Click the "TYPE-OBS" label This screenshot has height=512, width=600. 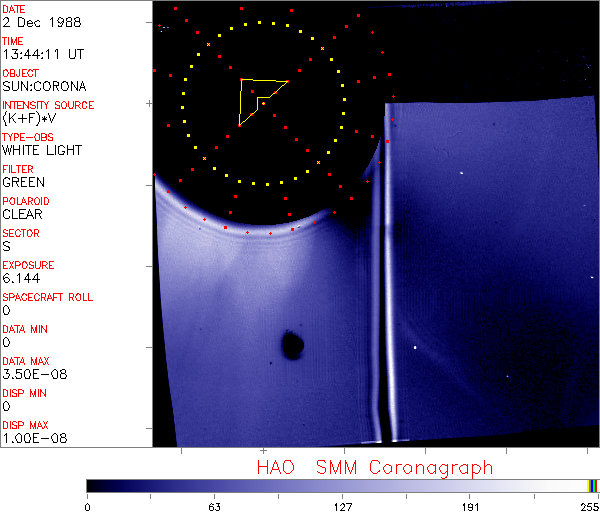(x=28, y=137)
